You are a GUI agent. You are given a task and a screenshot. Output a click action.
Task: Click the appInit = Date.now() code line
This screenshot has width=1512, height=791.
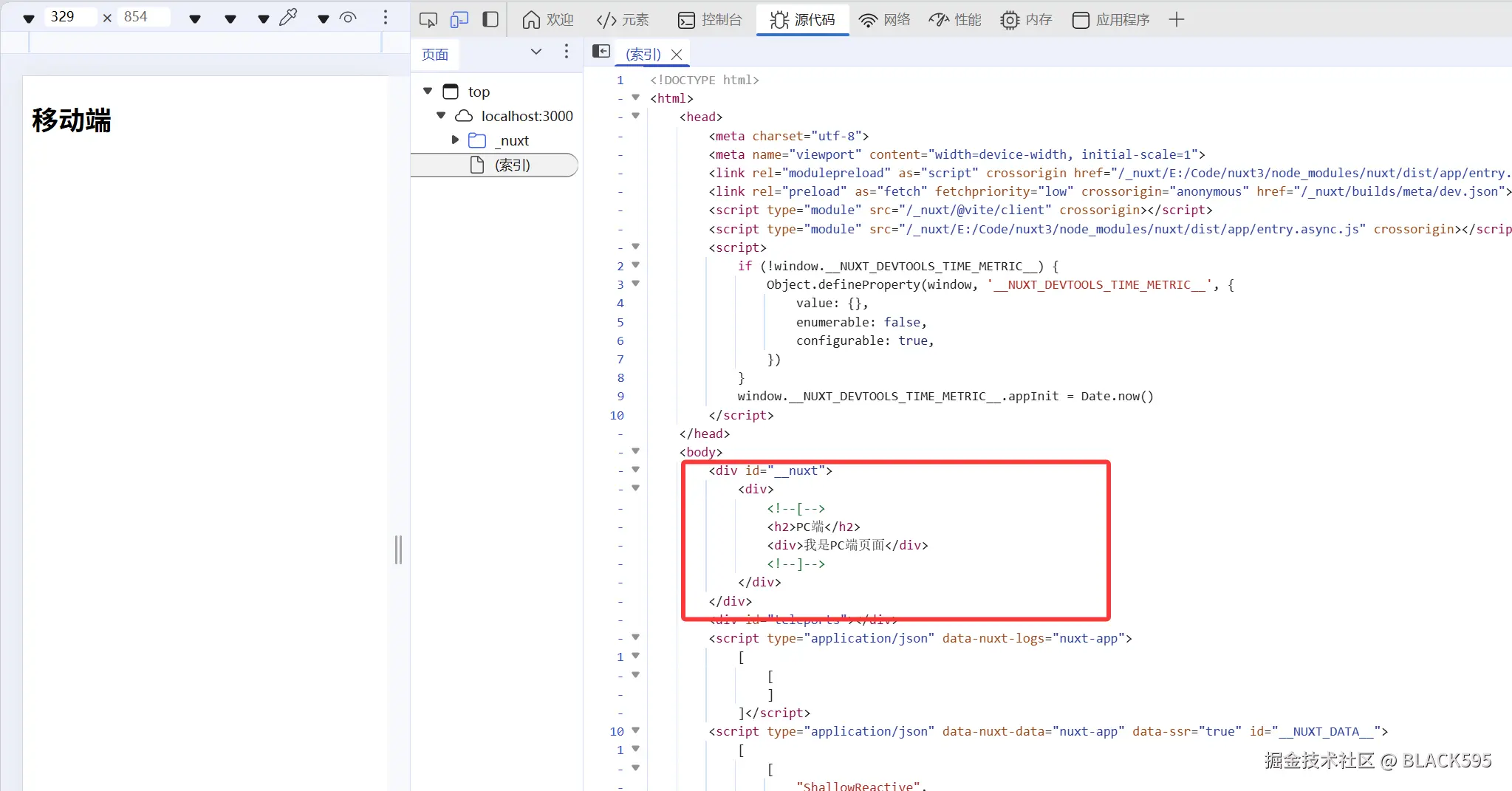945,396
